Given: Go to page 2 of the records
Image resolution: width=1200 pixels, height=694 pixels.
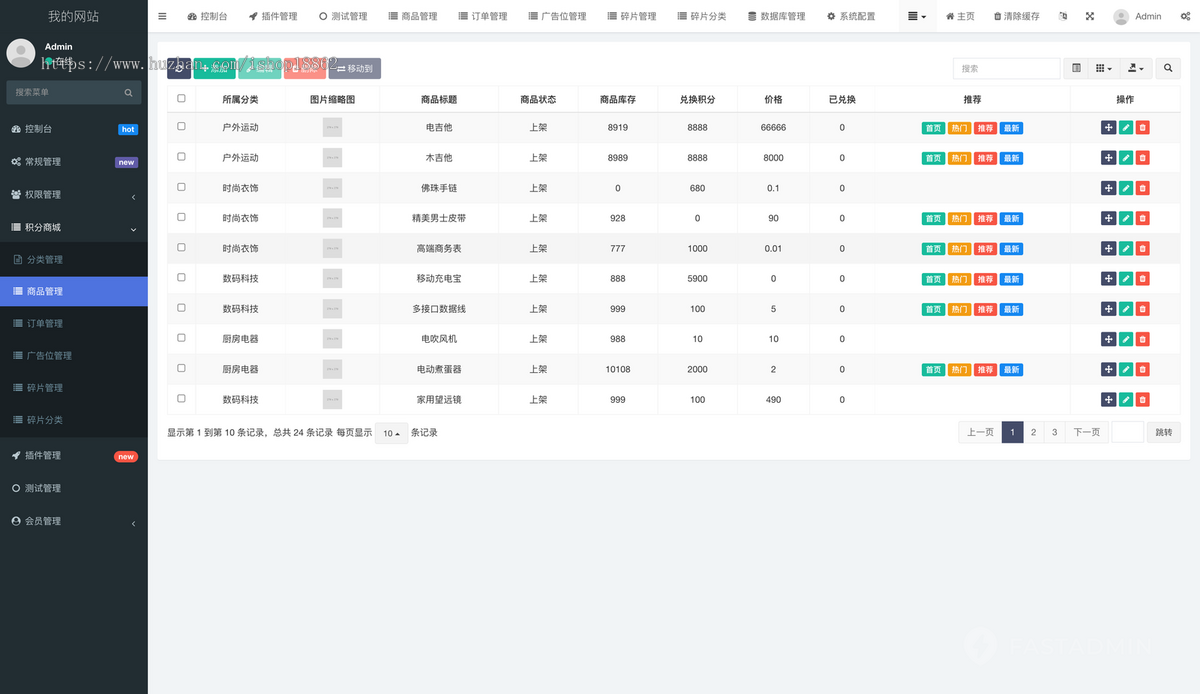Looking at the screenshot, I should click(x=1033, y=432).
